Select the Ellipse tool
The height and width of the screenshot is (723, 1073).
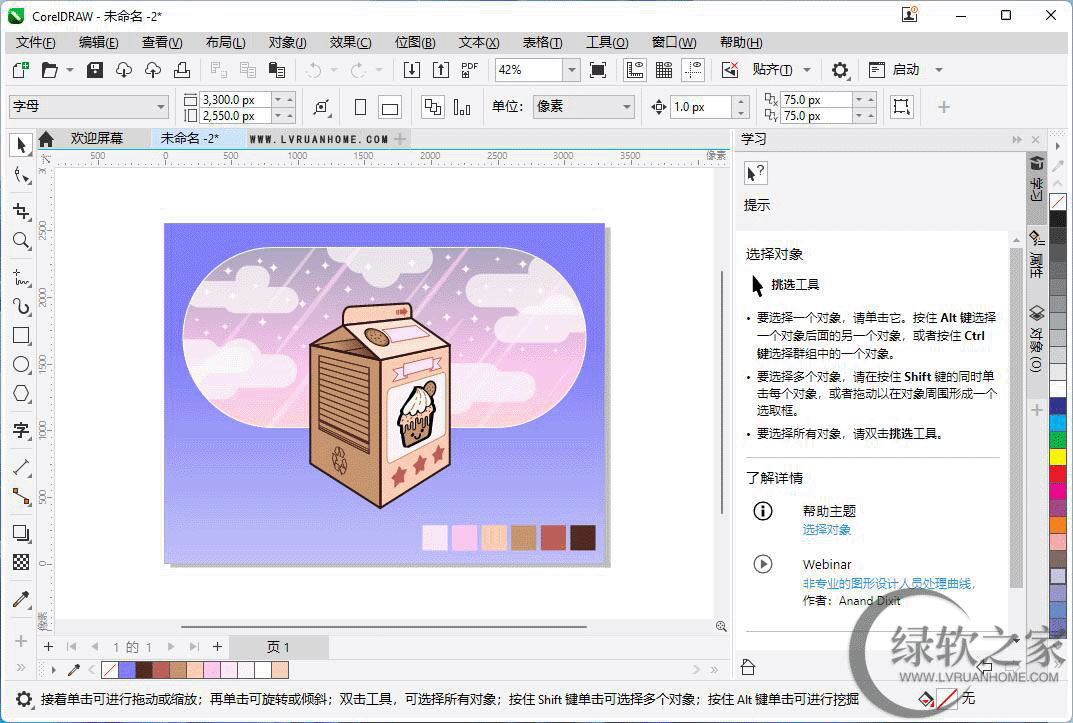point(20,365)
